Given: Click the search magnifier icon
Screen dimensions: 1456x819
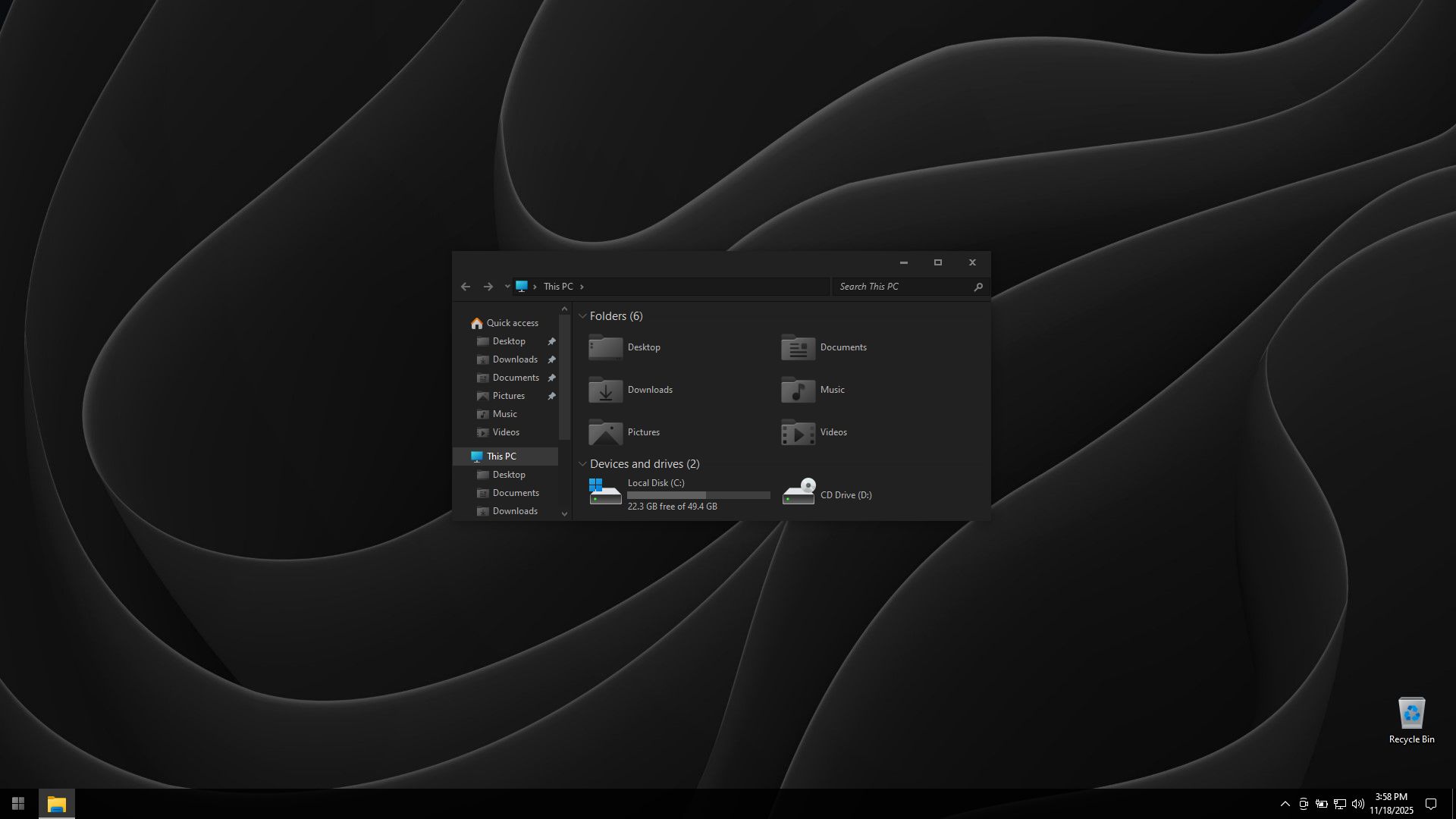Looking at the screenshot, I should click(978, 287).
